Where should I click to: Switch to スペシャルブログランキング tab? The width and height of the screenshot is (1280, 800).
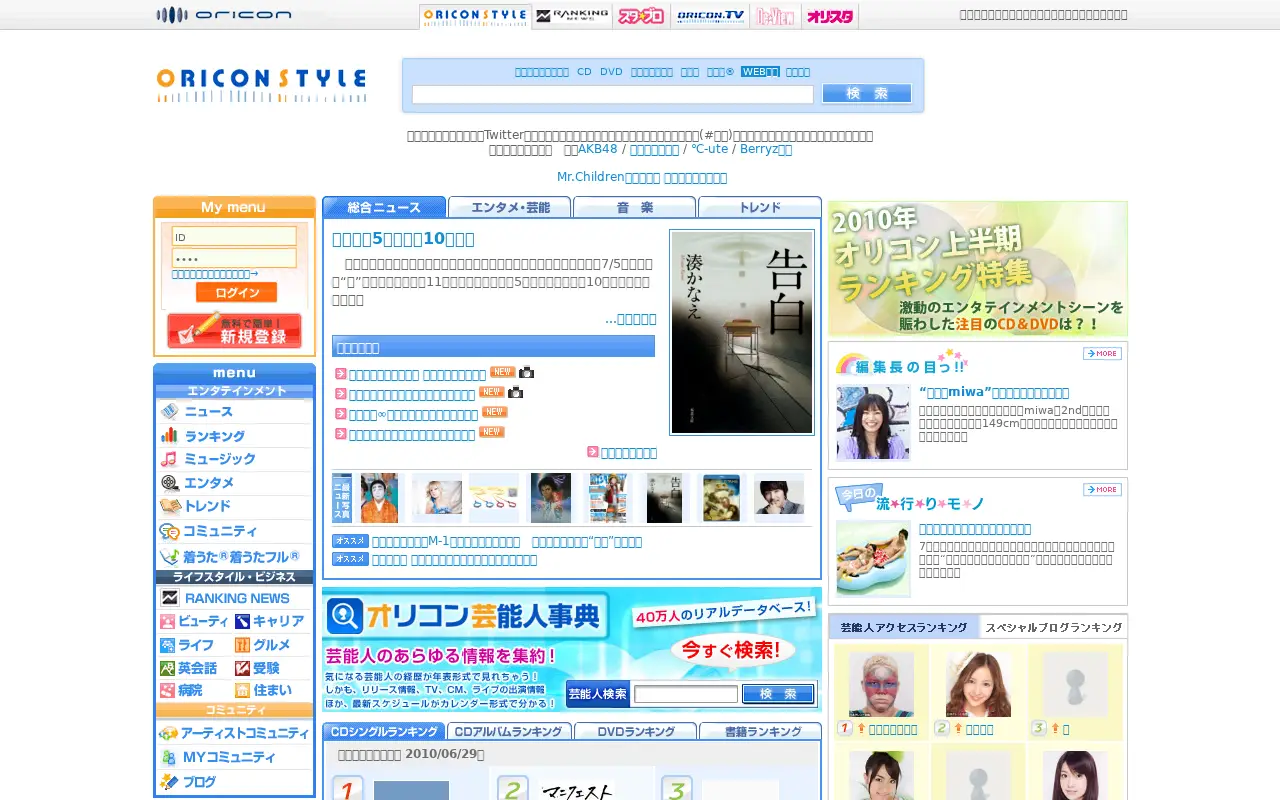(1053, 627)
